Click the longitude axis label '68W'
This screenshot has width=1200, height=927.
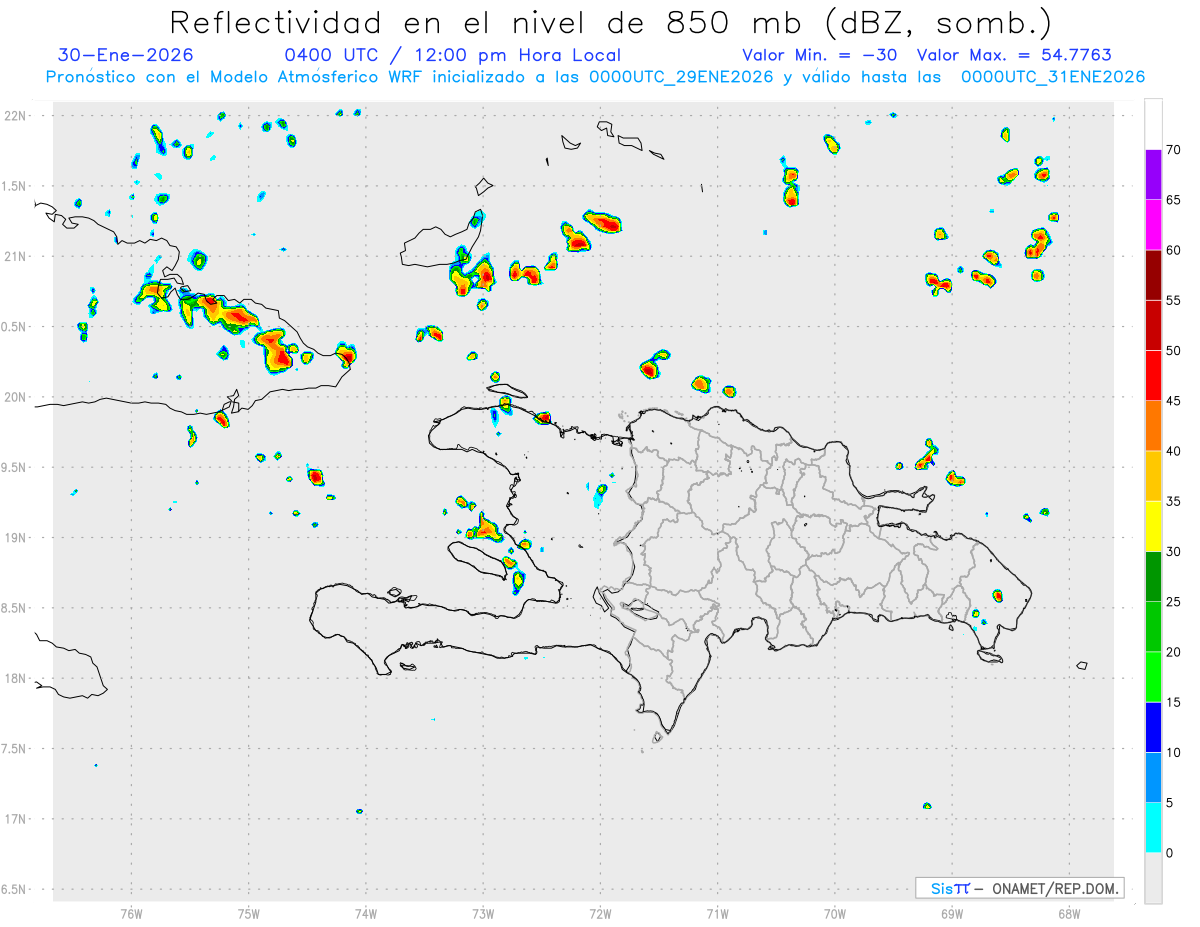[1069, 913]
